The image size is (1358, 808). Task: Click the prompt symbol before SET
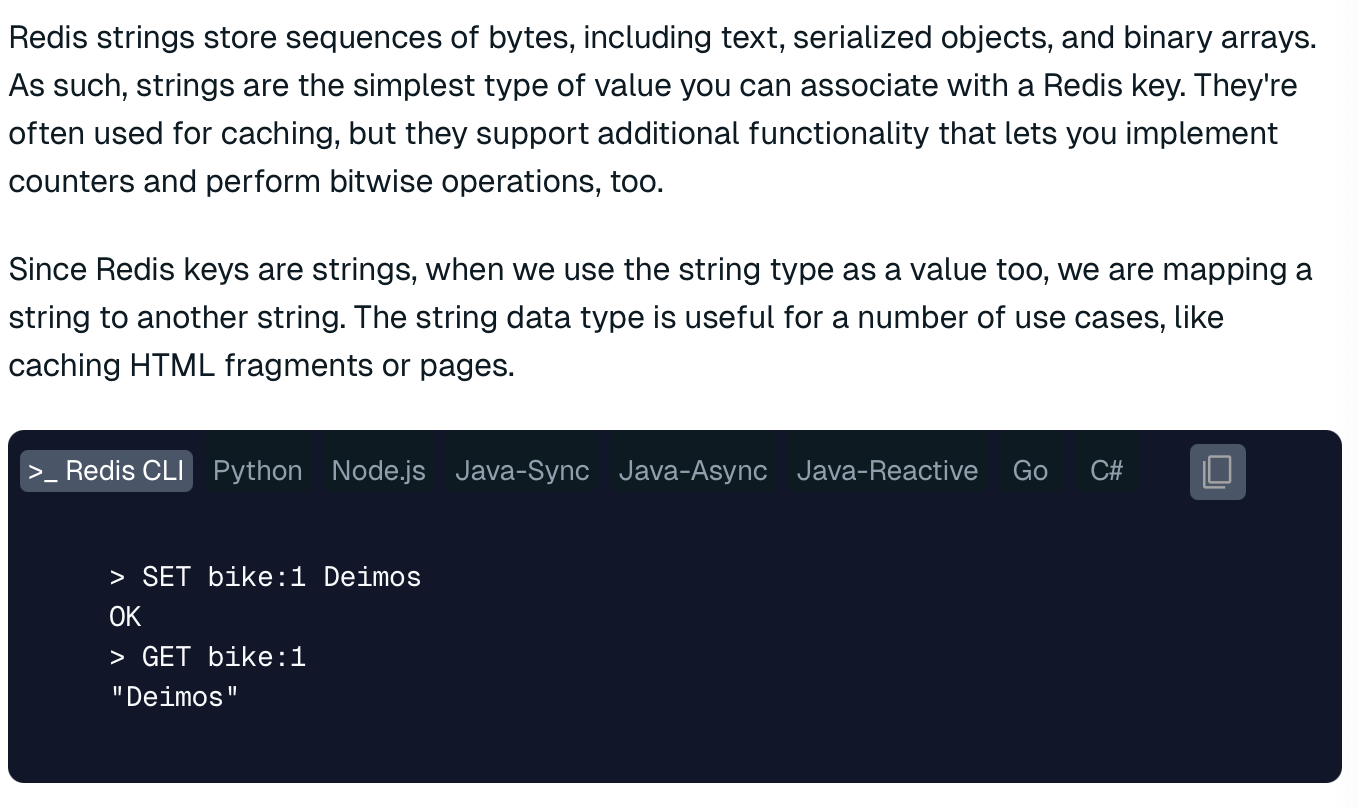(118, 577)
